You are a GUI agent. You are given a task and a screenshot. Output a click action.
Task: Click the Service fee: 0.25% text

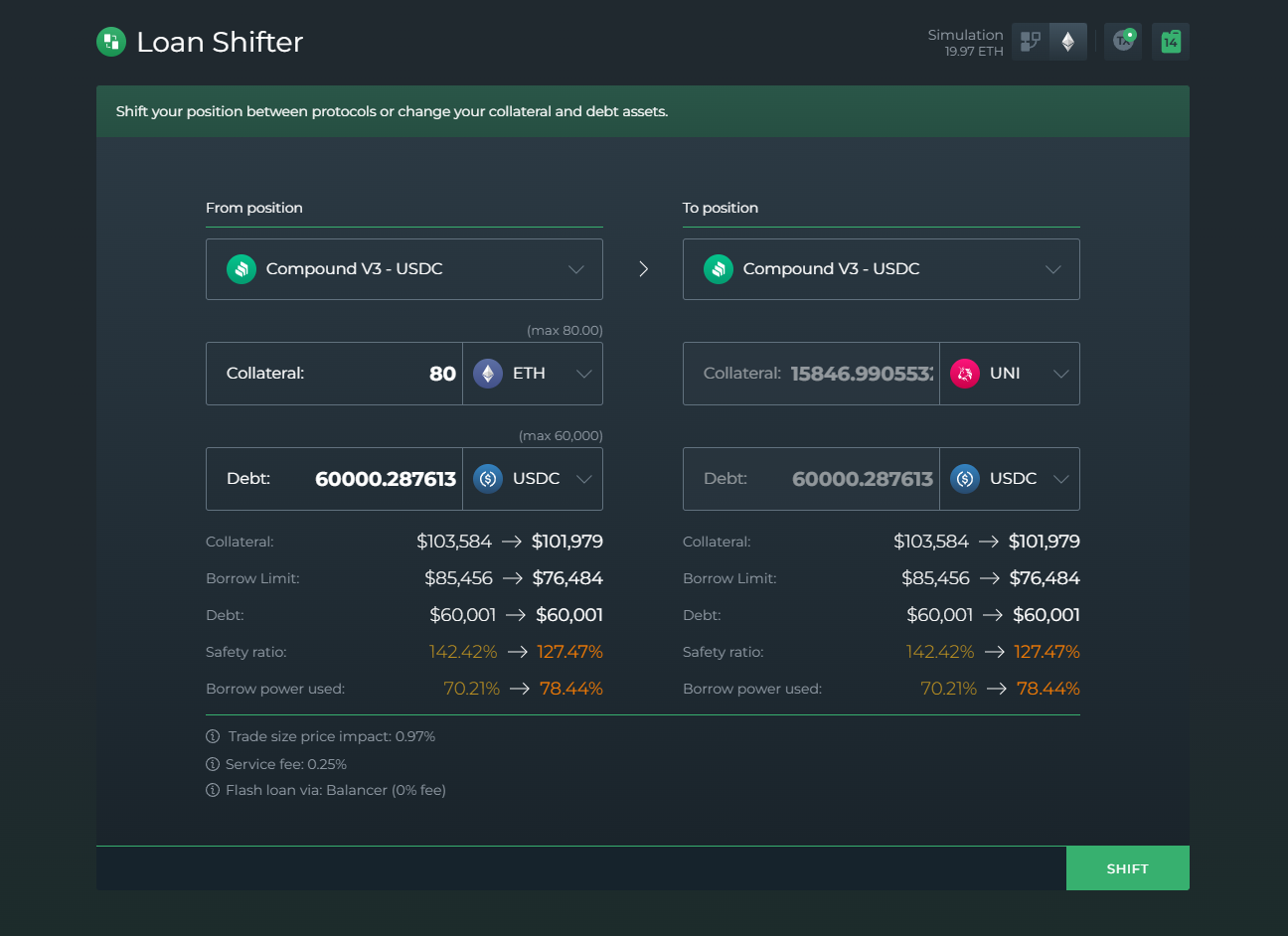[286, 764]
